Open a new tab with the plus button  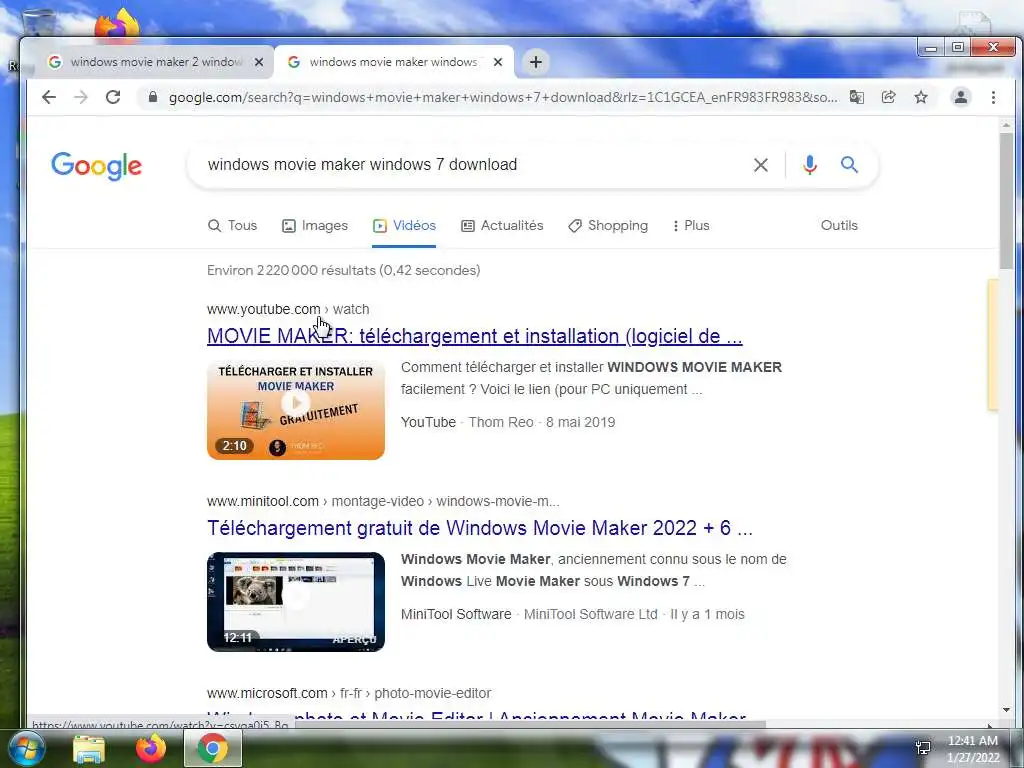click(x=536, y=62)
